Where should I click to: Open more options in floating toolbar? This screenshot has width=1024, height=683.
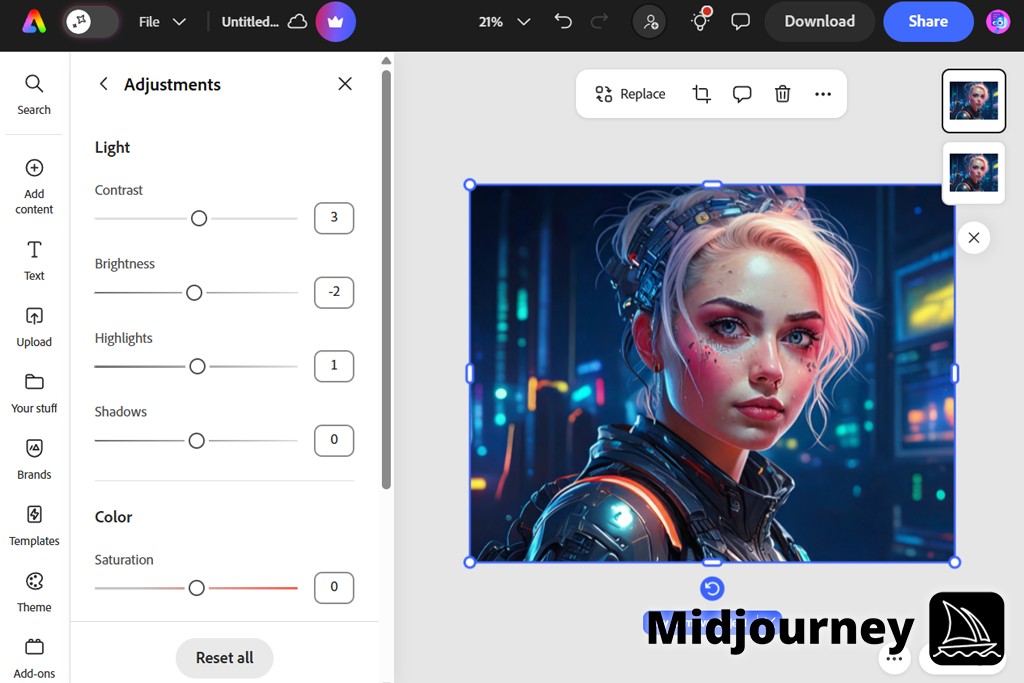[823, 94]
